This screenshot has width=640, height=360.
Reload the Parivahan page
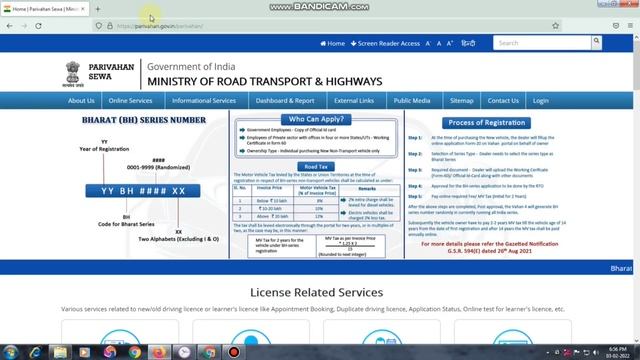38,26
